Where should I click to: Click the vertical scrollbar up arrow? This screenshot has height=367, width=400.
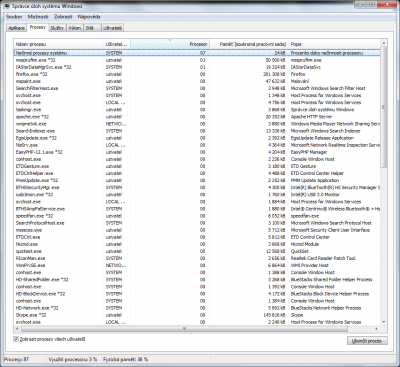[x=383, y=43]
